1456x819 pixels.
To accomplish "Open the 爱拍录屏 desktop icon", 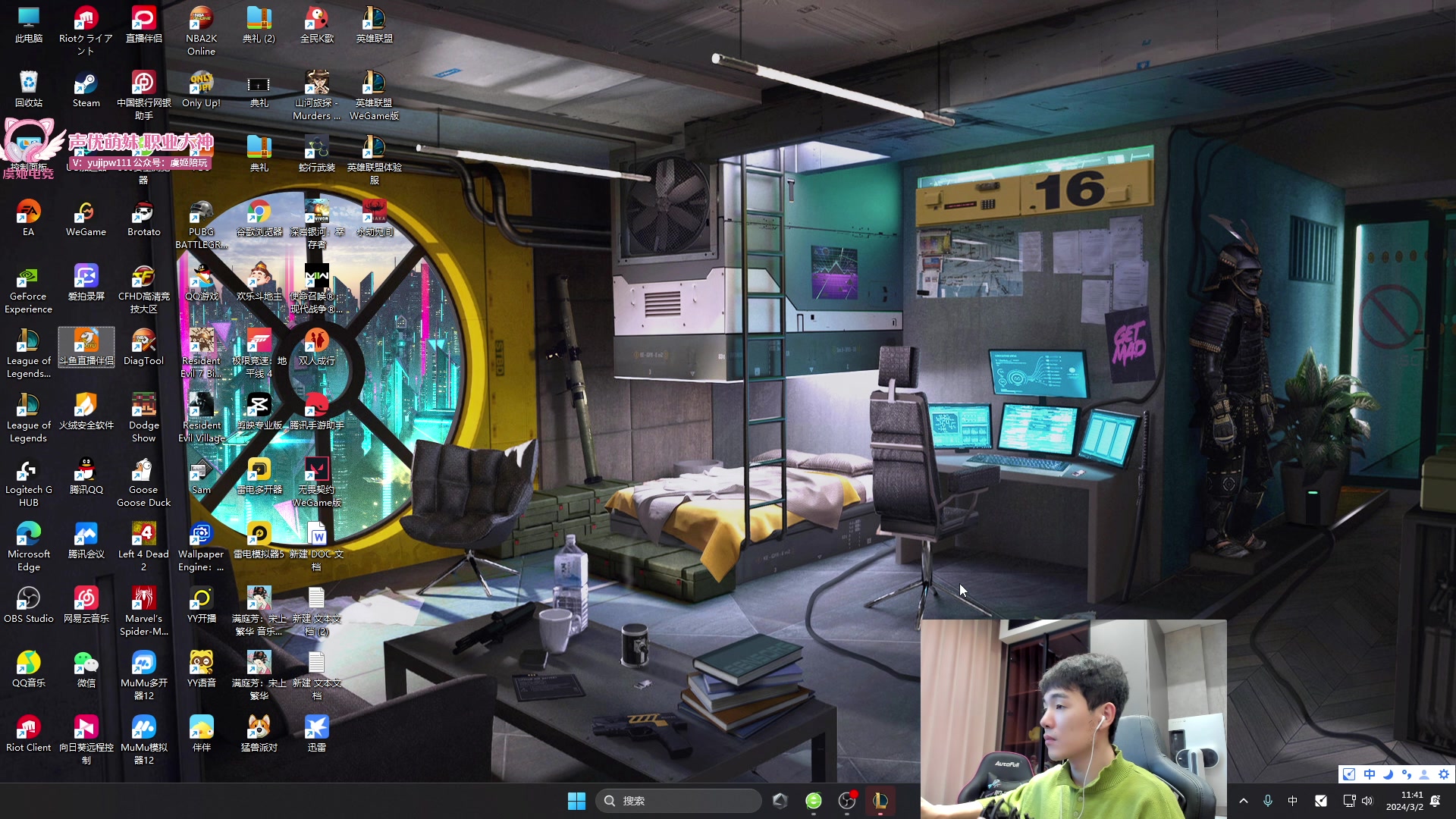I will 86,284.
